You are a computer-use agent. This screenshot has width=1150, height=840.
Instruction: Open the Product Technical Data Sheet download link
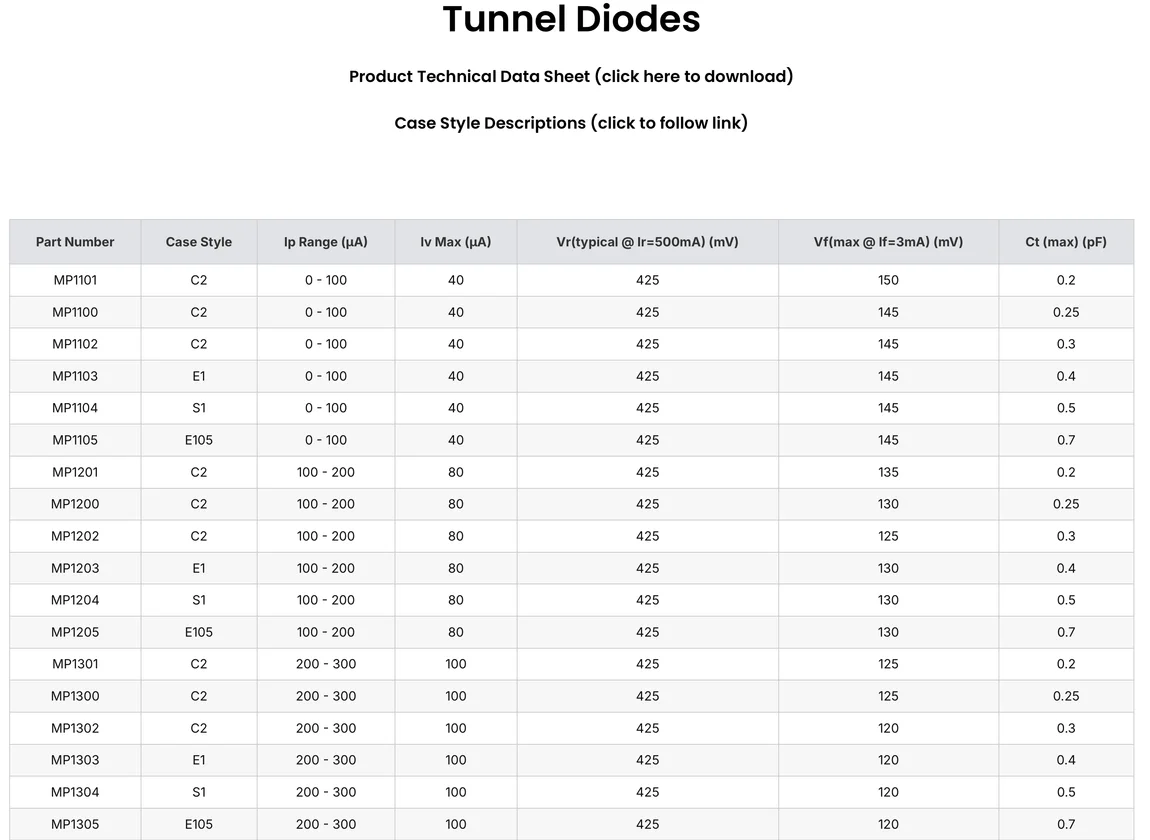click(571, 77)
